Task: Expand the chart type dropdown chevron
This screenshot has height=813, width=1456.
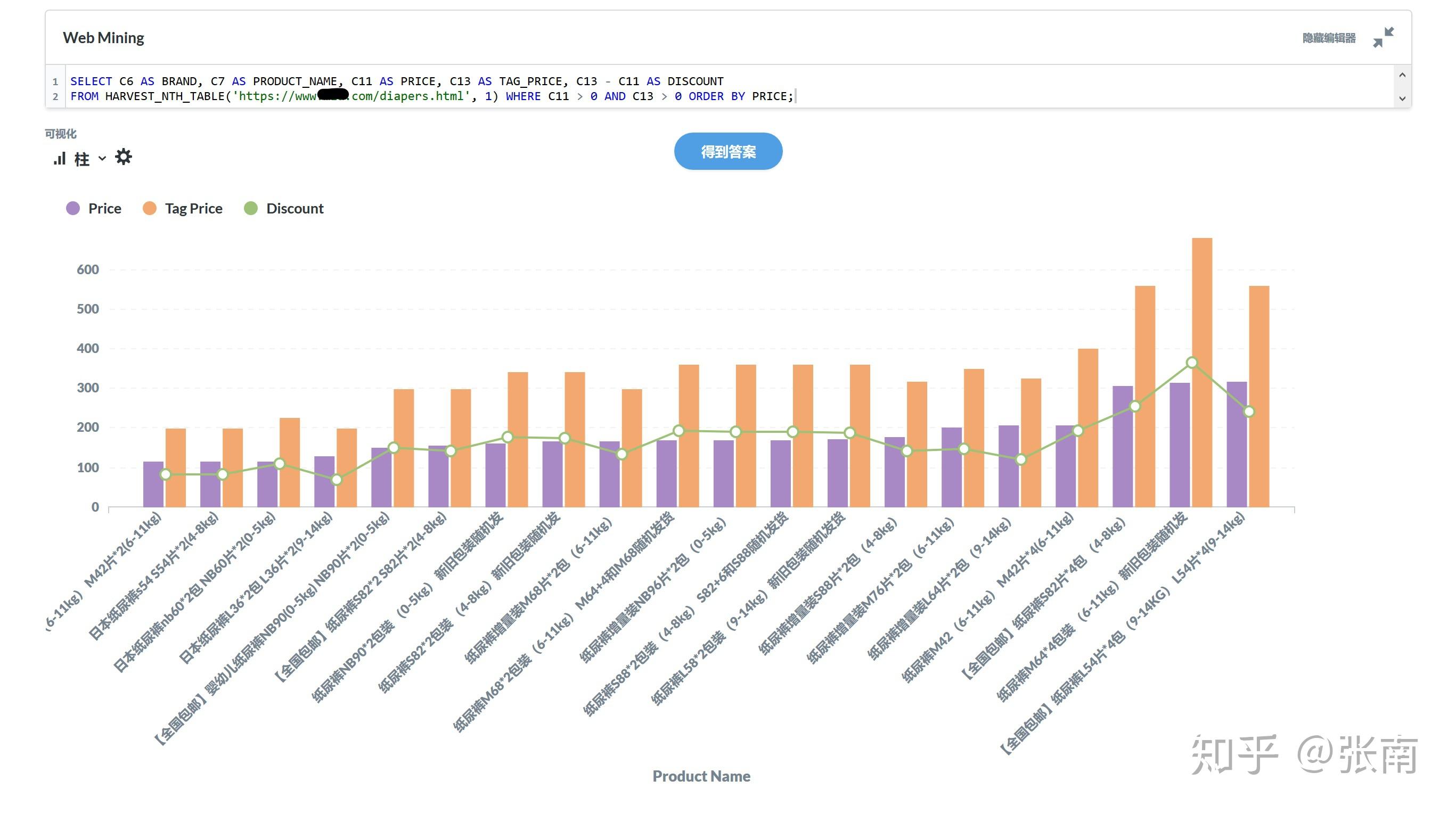Action: click(102, 159)
